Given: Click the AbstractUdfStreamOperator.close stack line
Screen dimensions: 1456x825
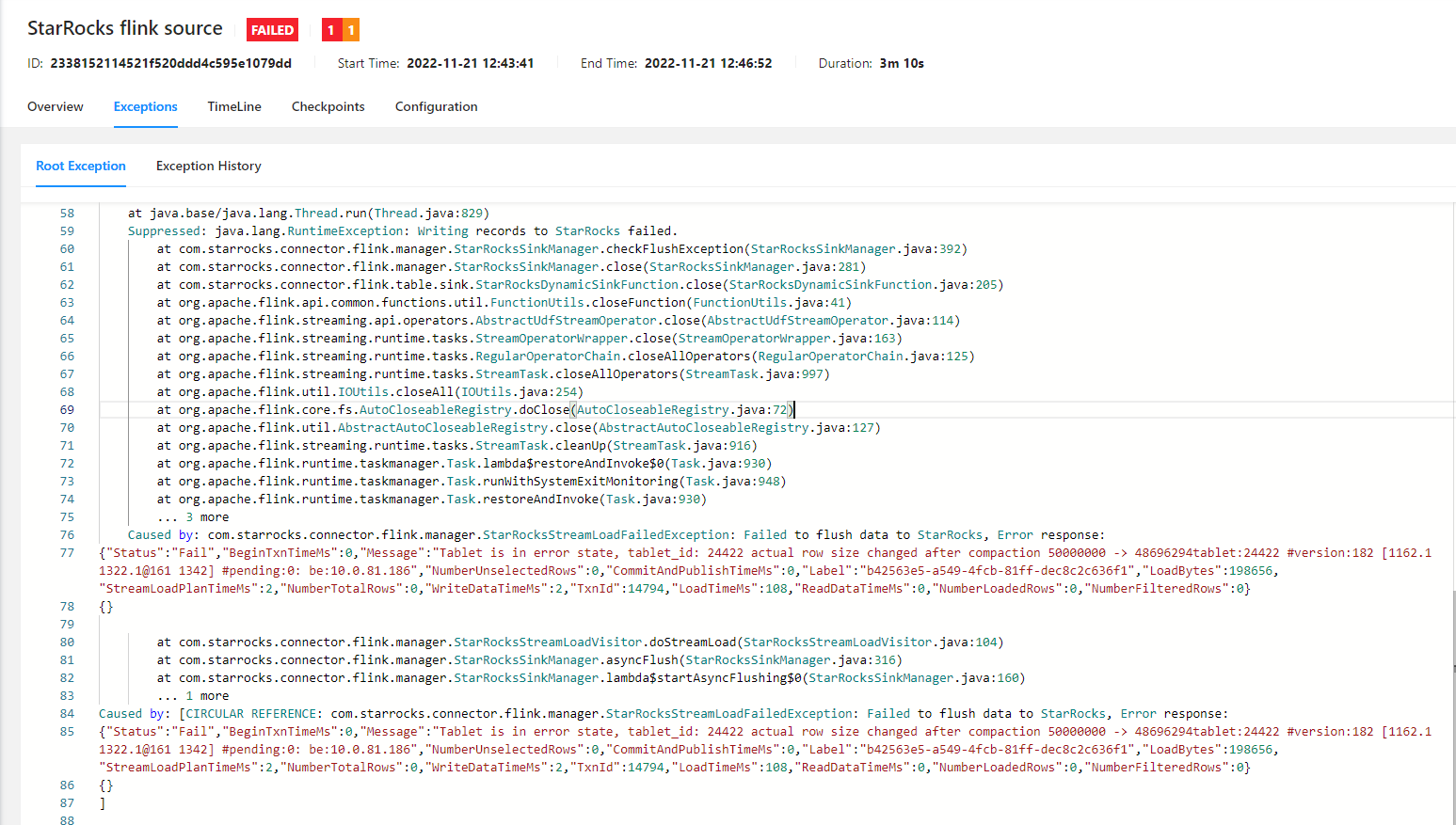Looking at the screenshot, I should (x=558, y=321).
